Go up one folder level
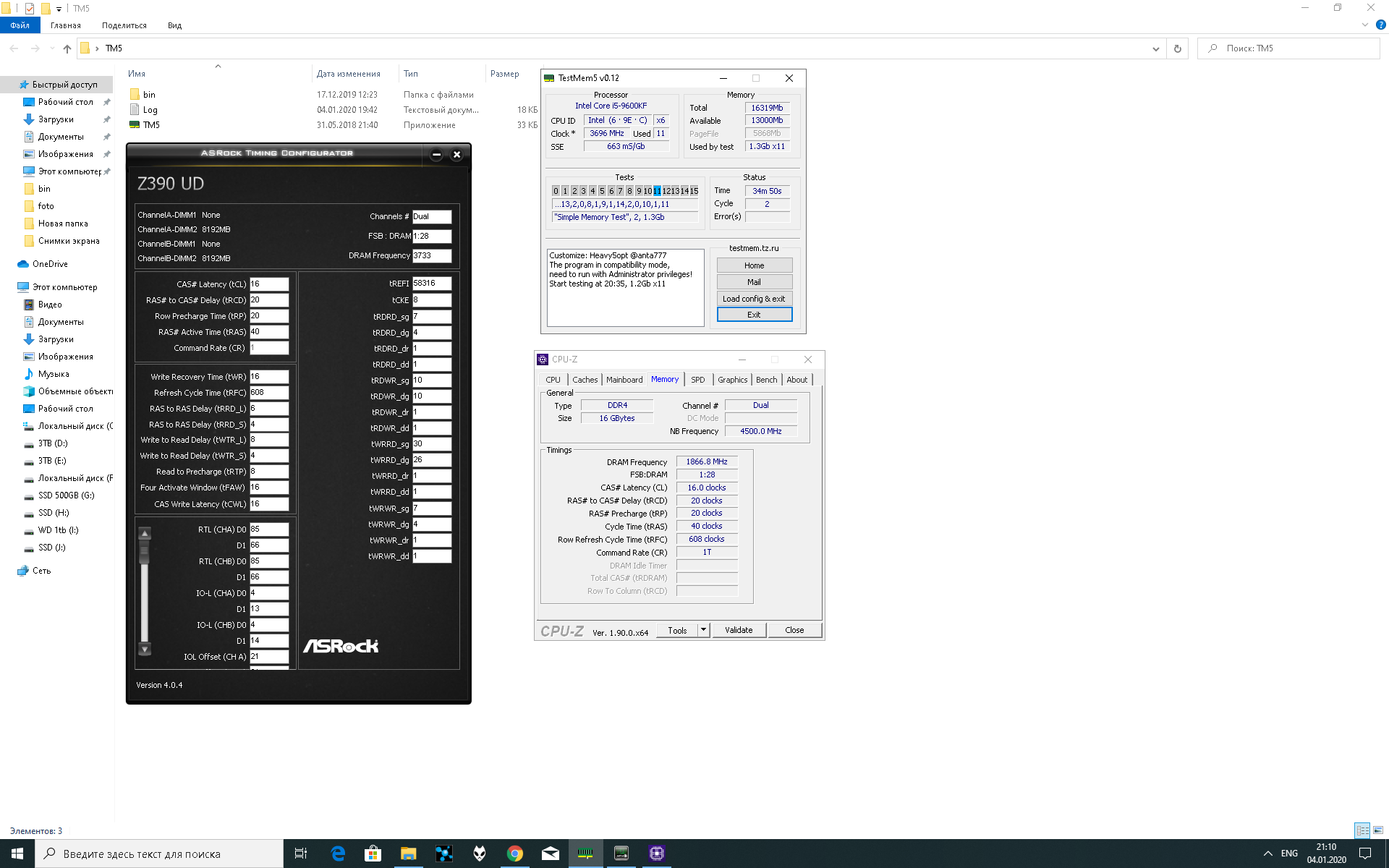 pos(67,48)
